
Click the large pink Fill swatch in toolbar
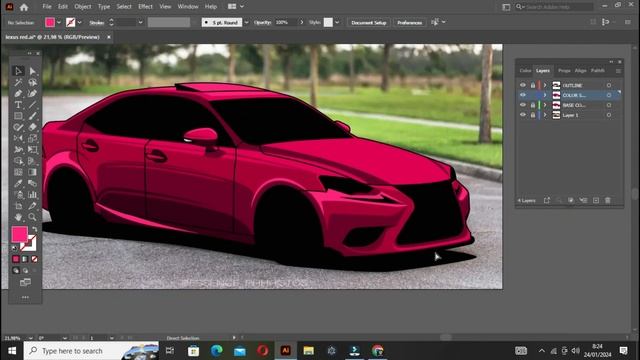click(x=19, y=234)
